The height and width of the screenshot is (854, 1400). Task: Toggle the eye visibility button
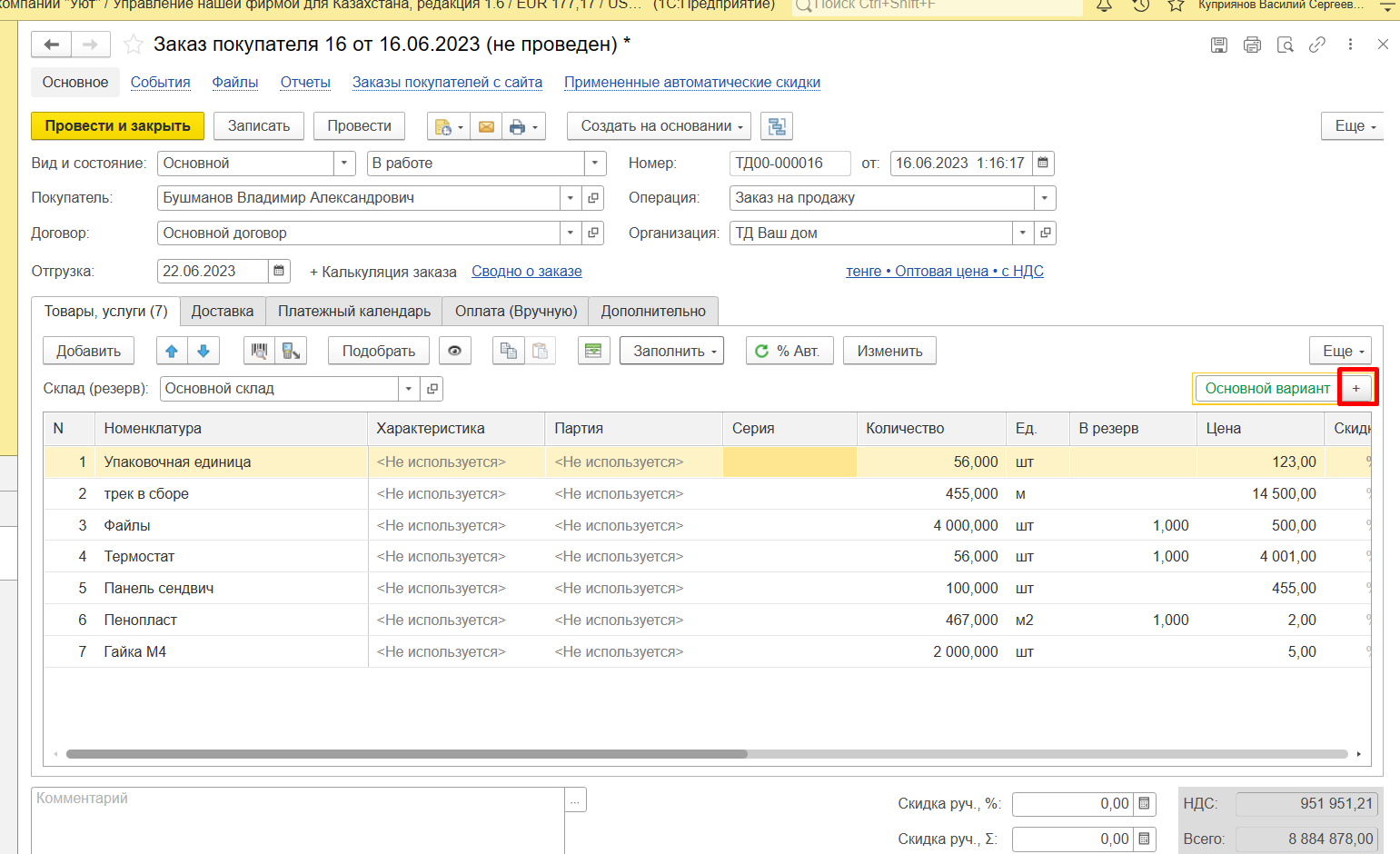[455, 351]
